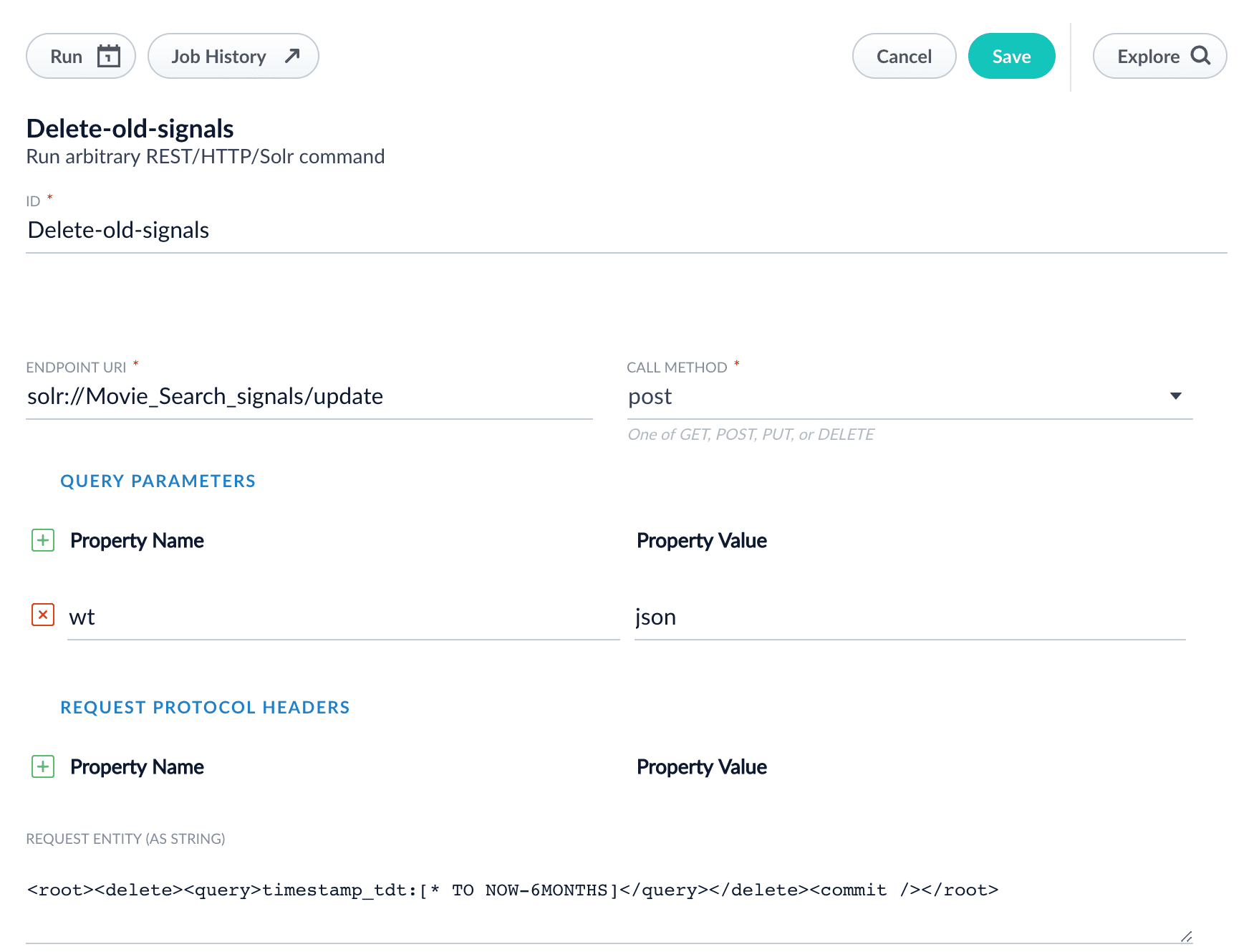Viewport: 1259px width, 952px height.
Task: Open the Call Method dropdown
Action: click(910, 396)
